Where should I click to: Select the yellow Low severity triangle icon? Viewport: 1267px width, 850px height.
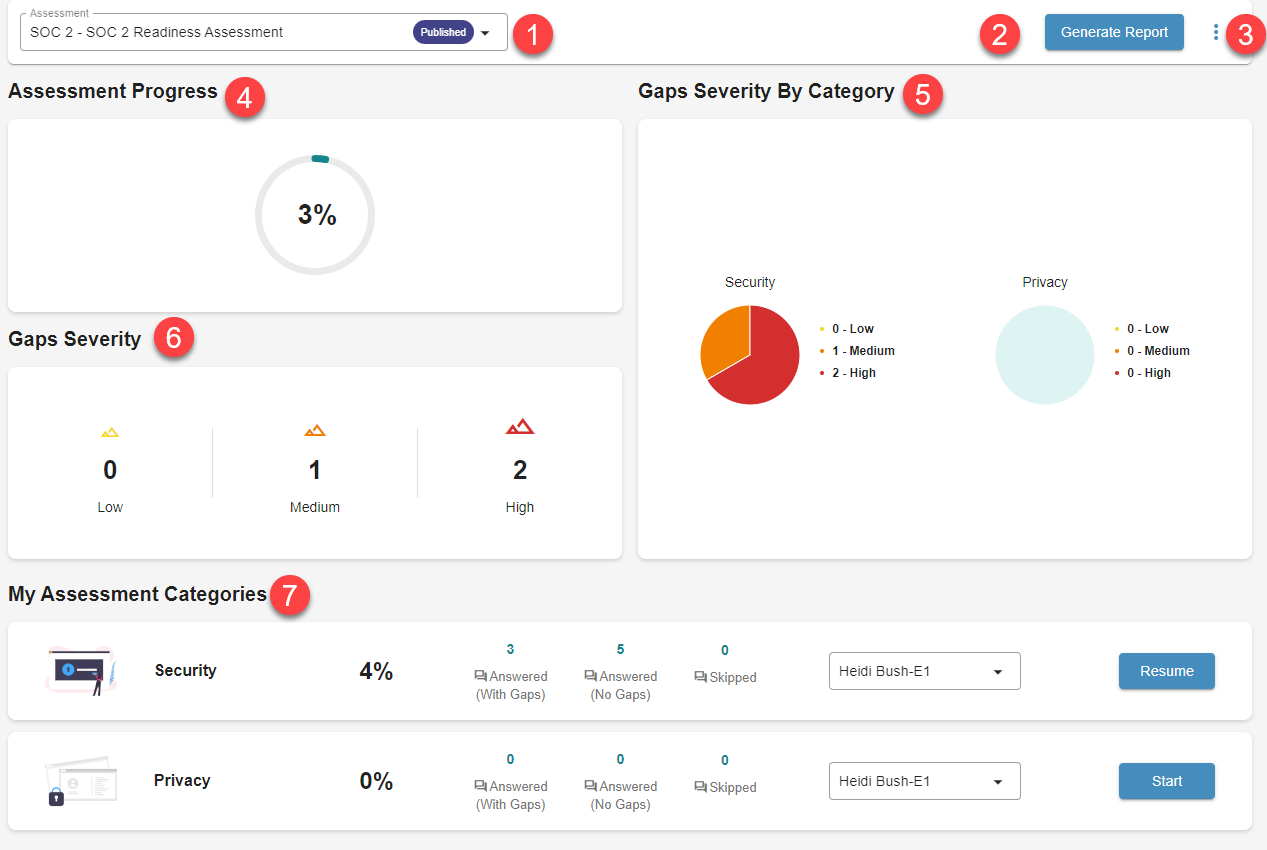(x=110, y=429)
